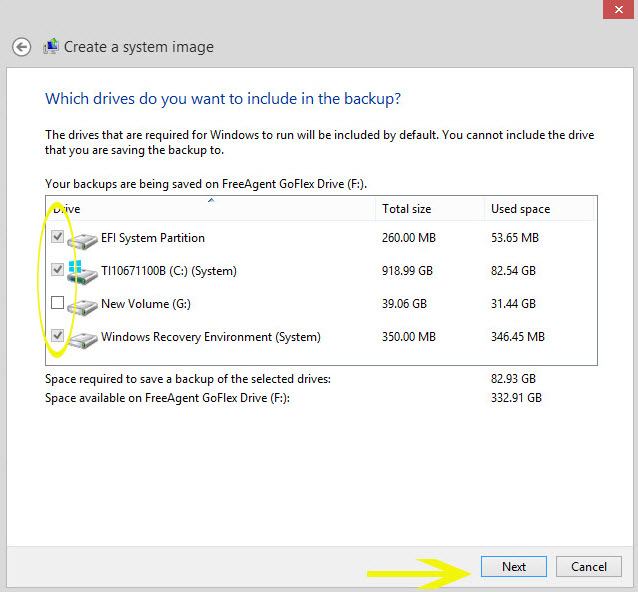Toggle the EFI System Partition checkbox
The width and height of the screenshot is (638, 592).
pyautogui.click(x=58, y=237)
